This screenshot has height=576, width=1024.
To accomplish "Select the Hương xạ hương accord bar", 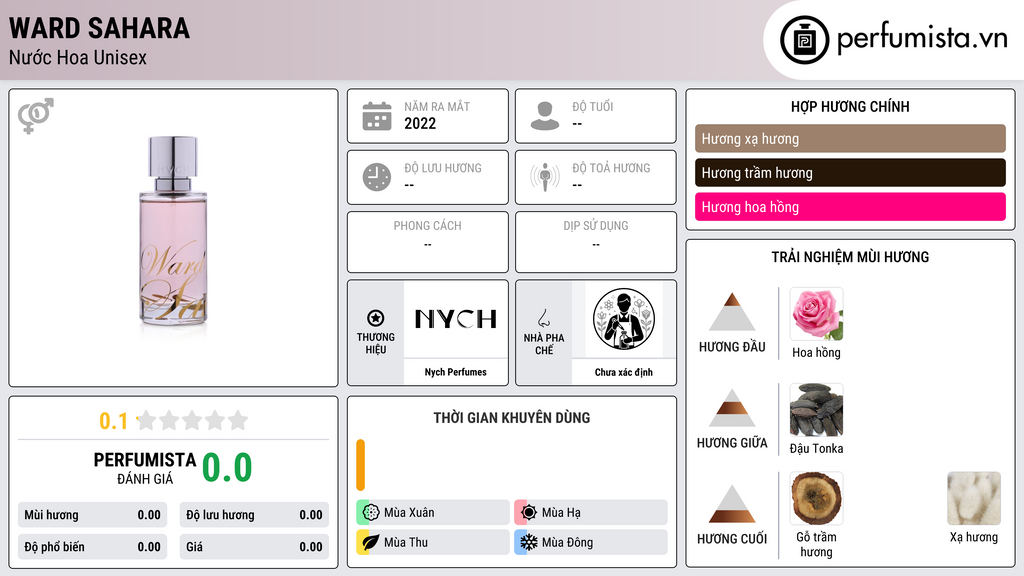I will 850,138.
